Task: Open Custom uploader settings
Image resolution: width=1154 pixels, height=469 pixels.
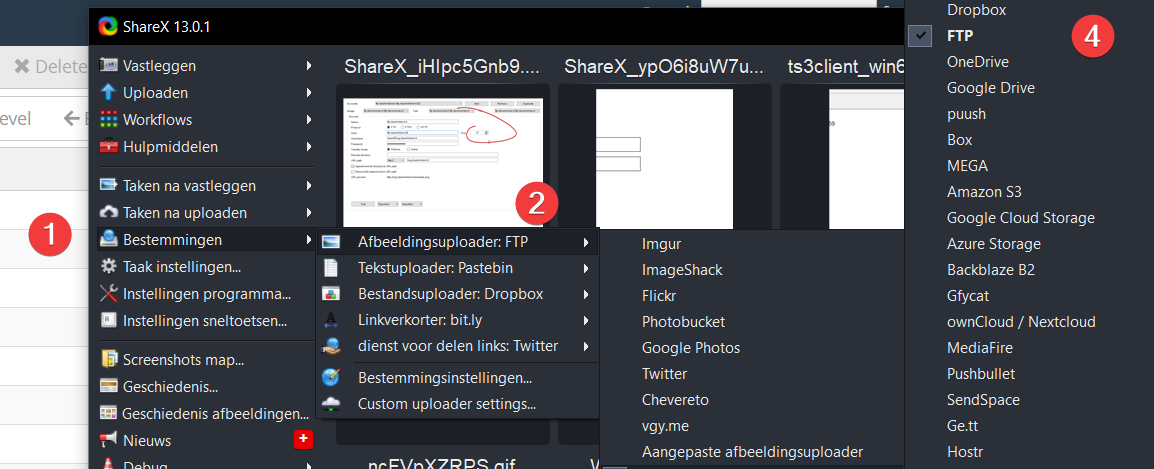Action: coord(446,404)
